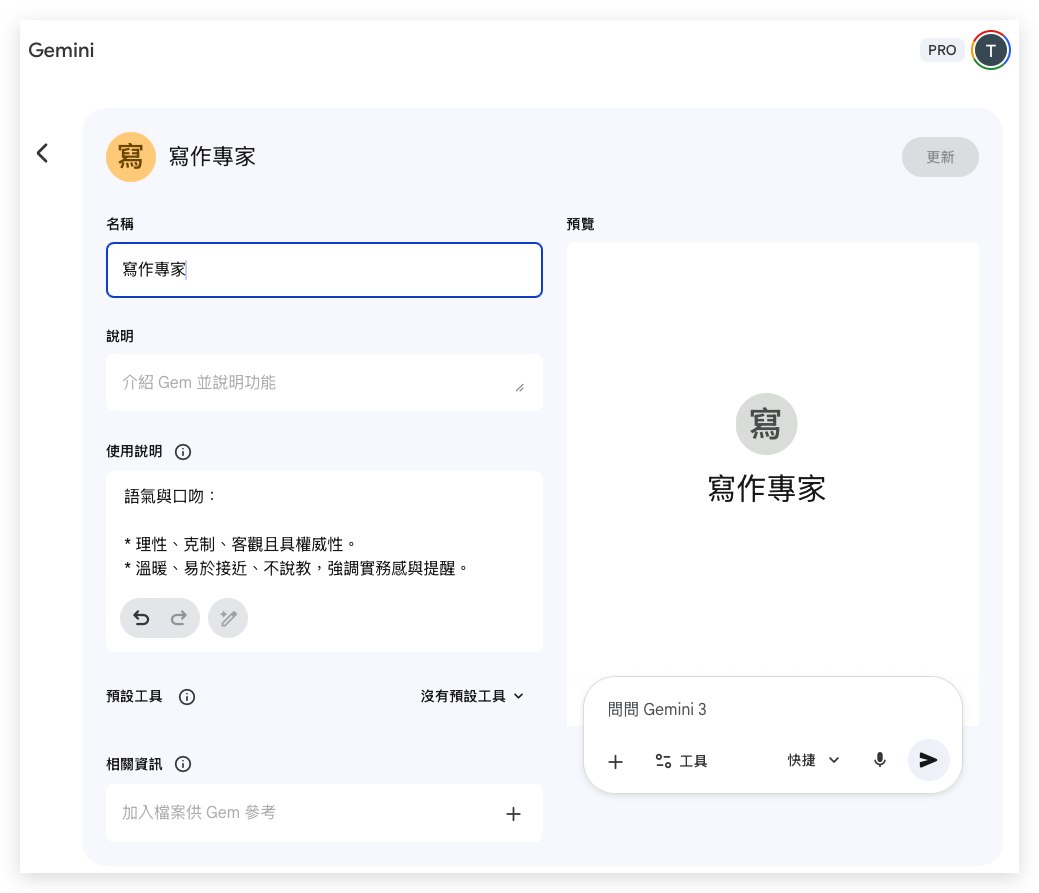The height and width of the screenshot is (893, 1039).
Task: Open the 快捷 model dropdown
Action: tap(813, 760)
